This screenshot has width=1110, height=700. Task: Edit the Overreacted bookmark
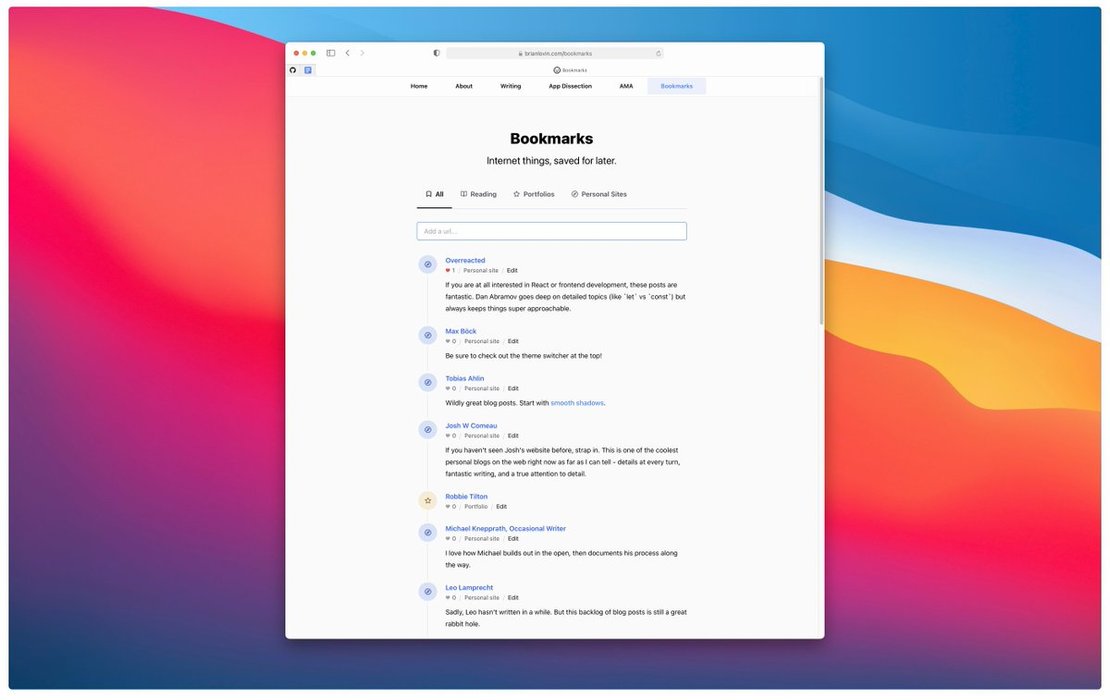pyautogui.click(x=512, y=270)
